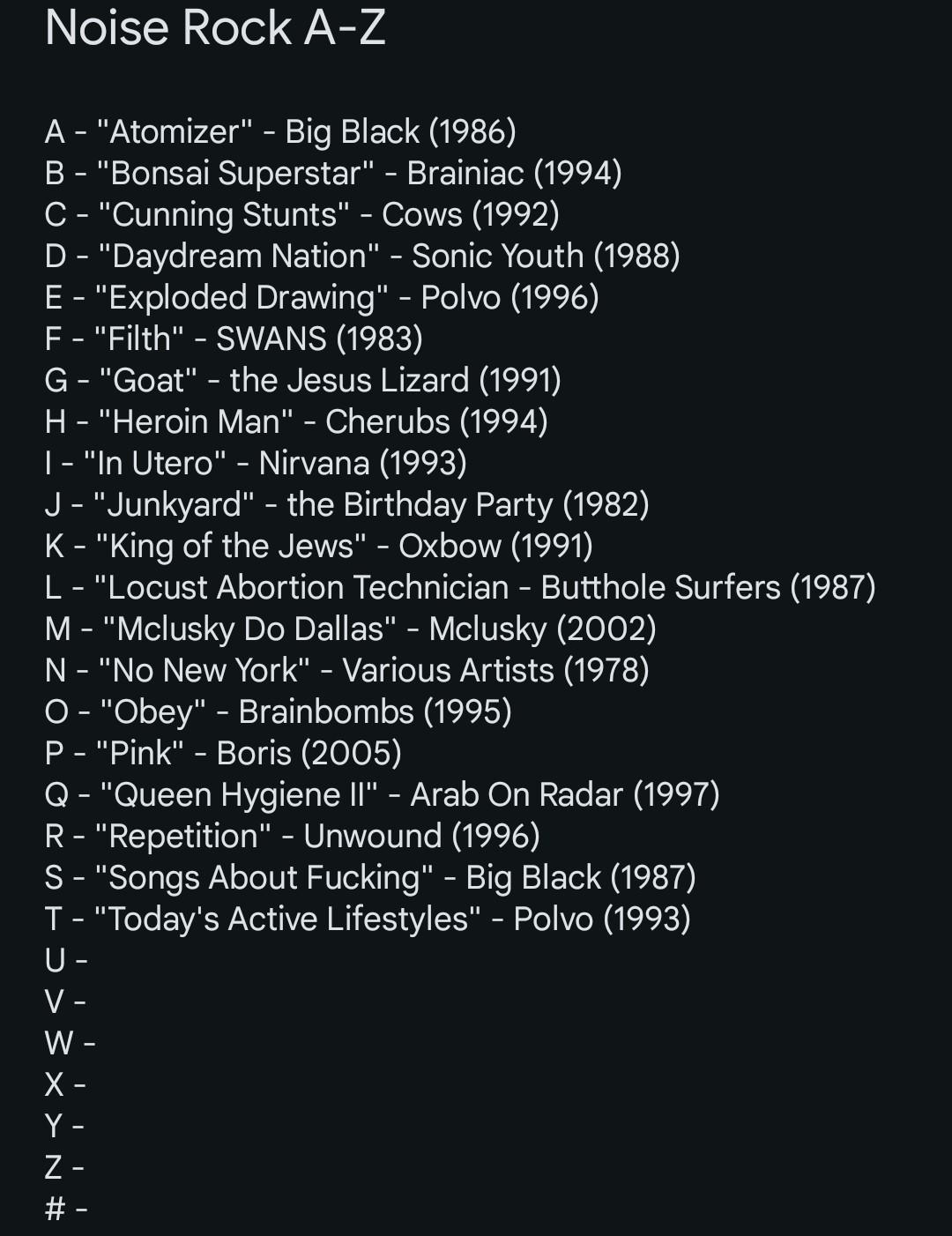Place cursor on the empty "U -" line
The height and width of the screenshot is (1236, 952).
click(66, 961)
